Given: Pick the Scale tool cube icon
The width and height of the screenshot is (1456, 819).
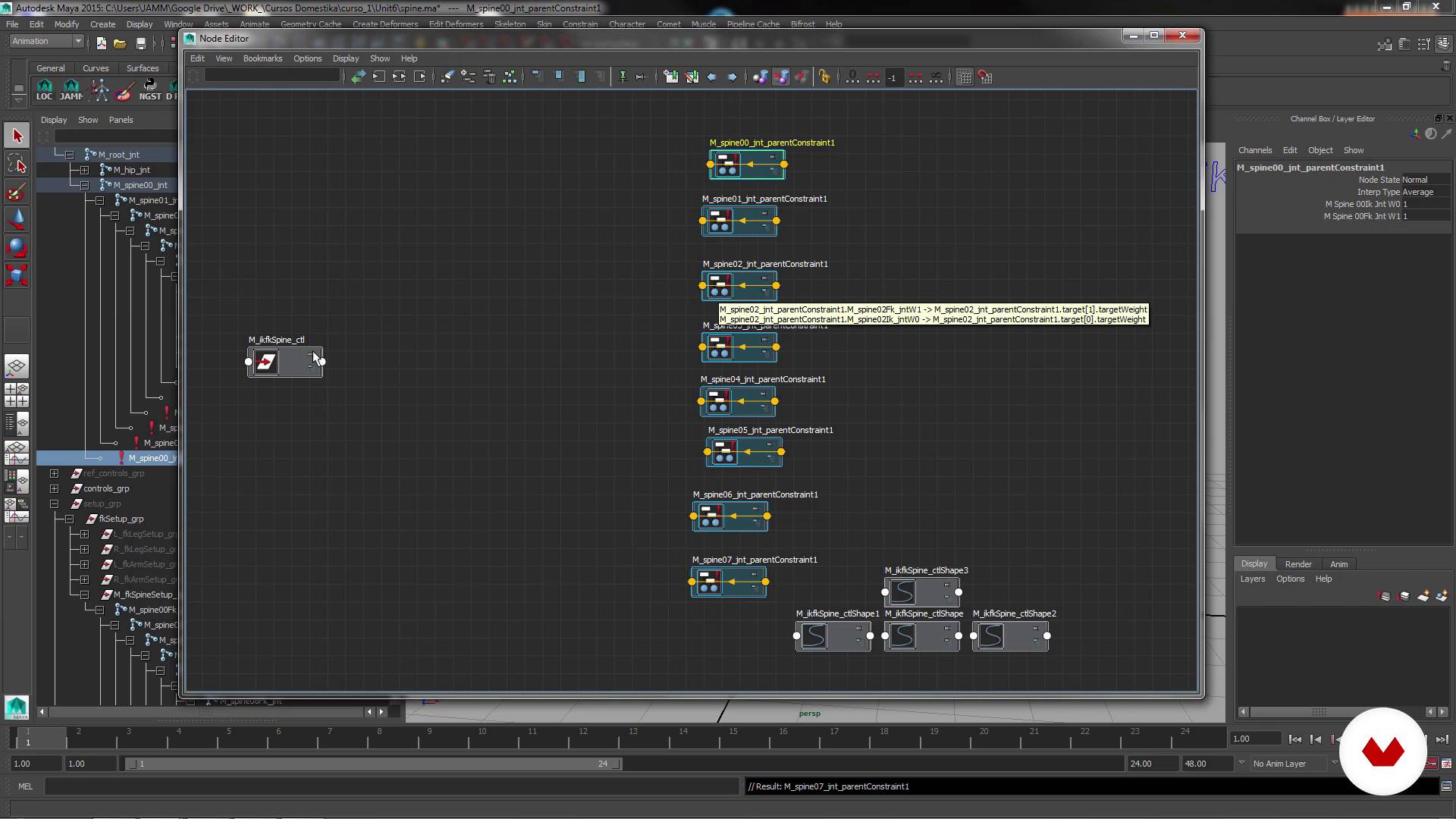Looking at the screenshot, I should [17, 275].
